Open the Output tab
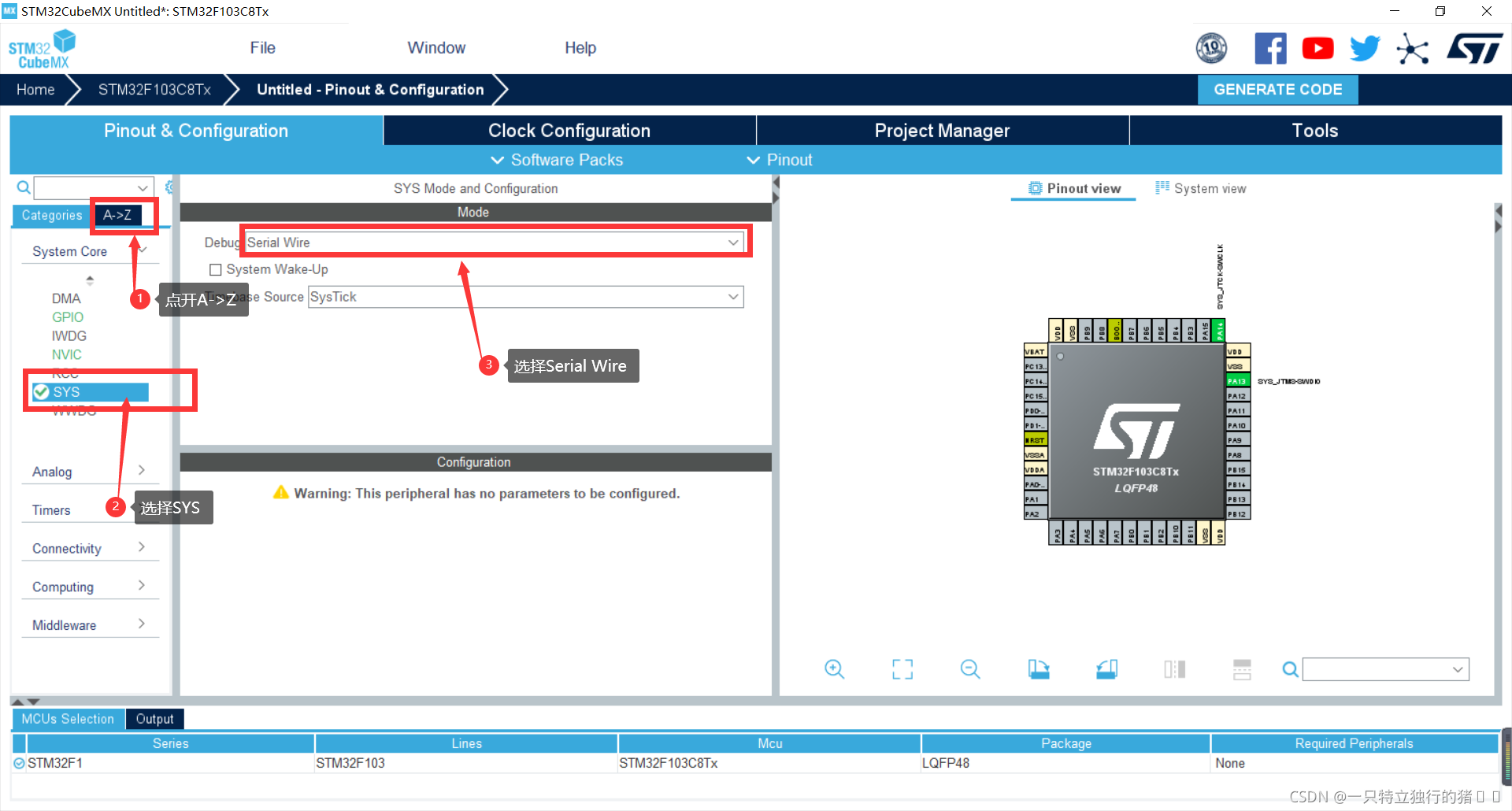 point(154,719)
